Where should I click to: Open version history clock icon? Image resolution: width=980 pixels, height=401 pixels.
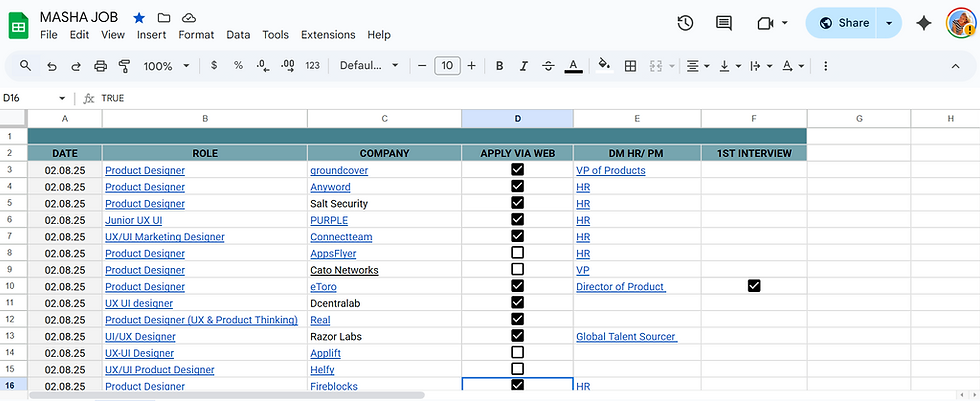(686, 23)
